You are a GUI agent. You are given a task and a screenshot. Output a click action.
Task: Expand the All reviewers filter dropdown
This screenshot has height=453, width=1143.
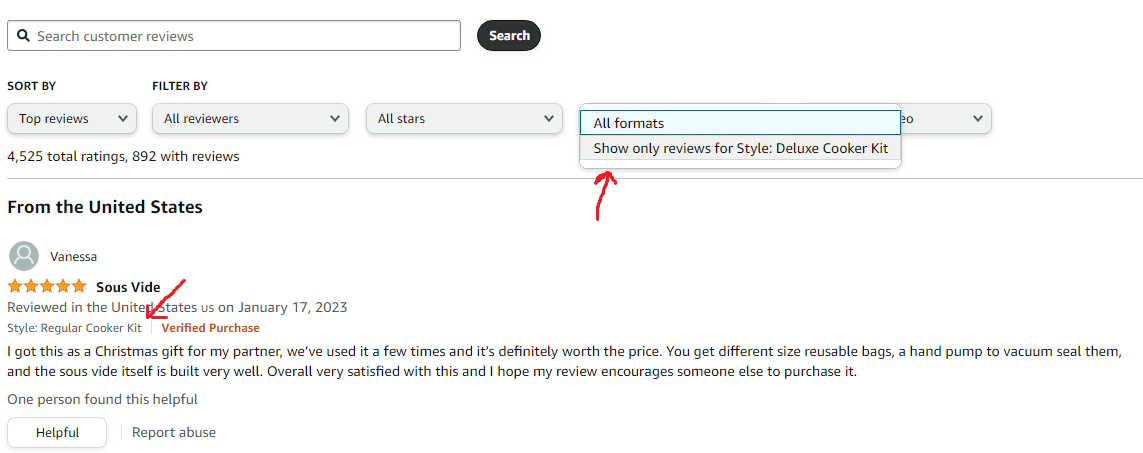point(250,119)
